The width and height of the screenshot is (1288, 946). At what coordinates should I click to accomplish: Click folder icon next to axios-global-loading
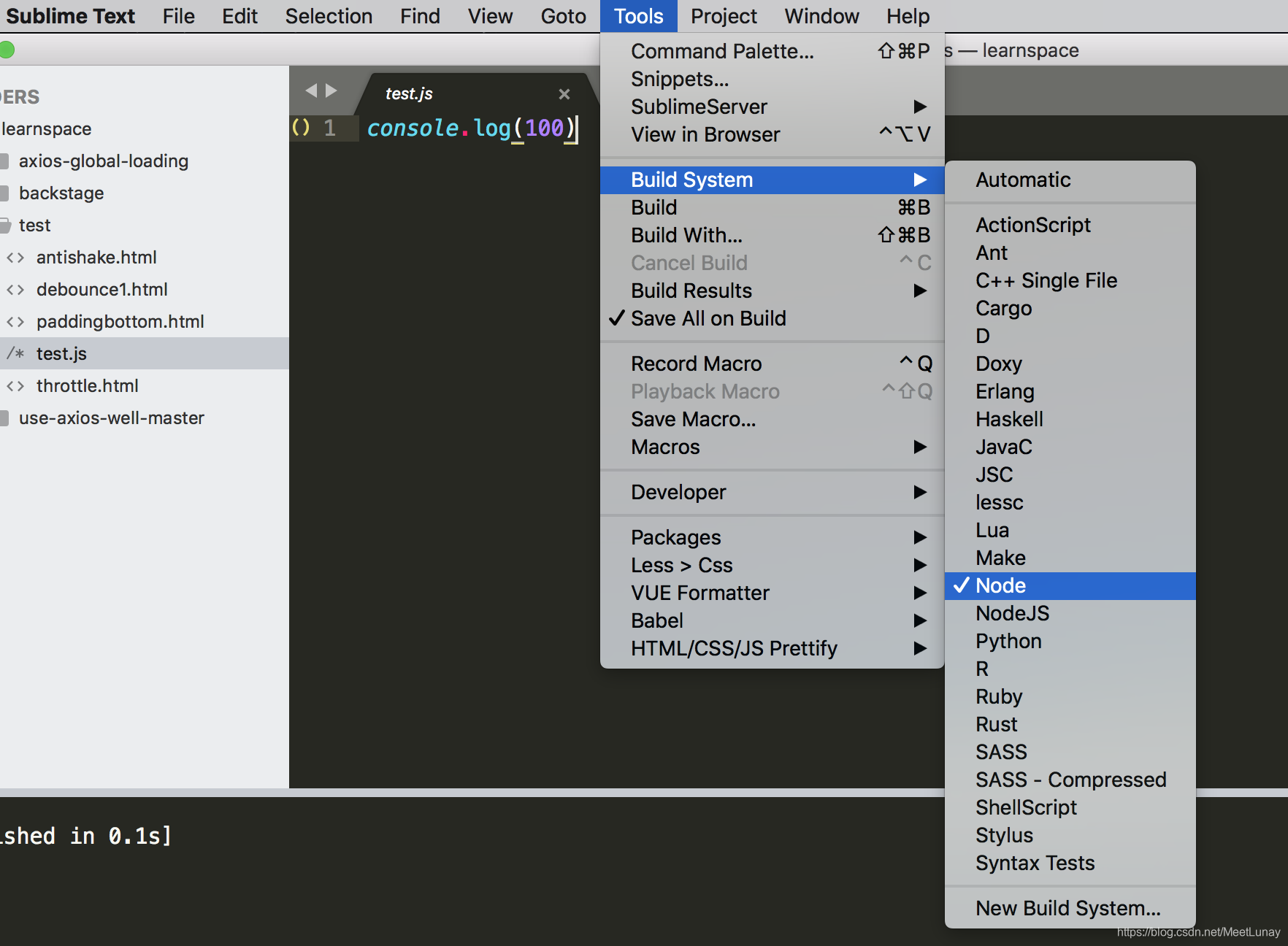tap(4, 161)
